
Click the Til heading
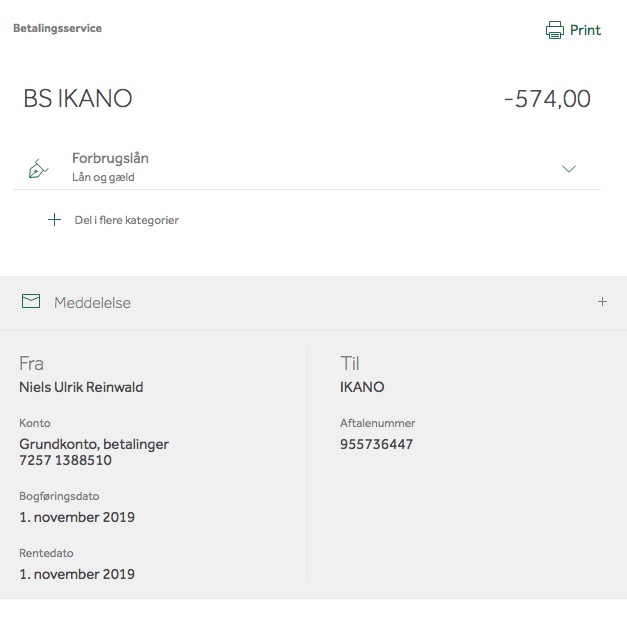coord(349,363)
